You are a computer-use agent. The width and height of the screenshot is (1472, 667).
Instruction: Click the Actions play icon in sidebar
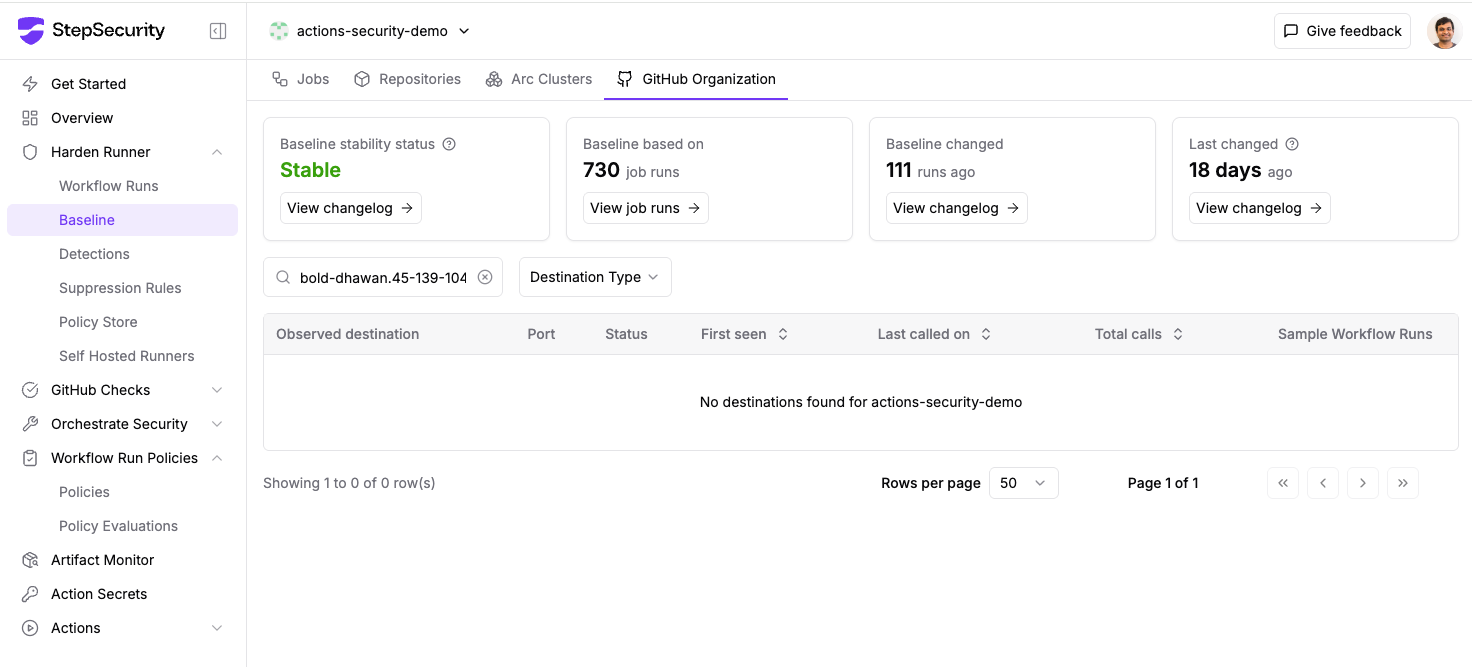click(30, 628)
